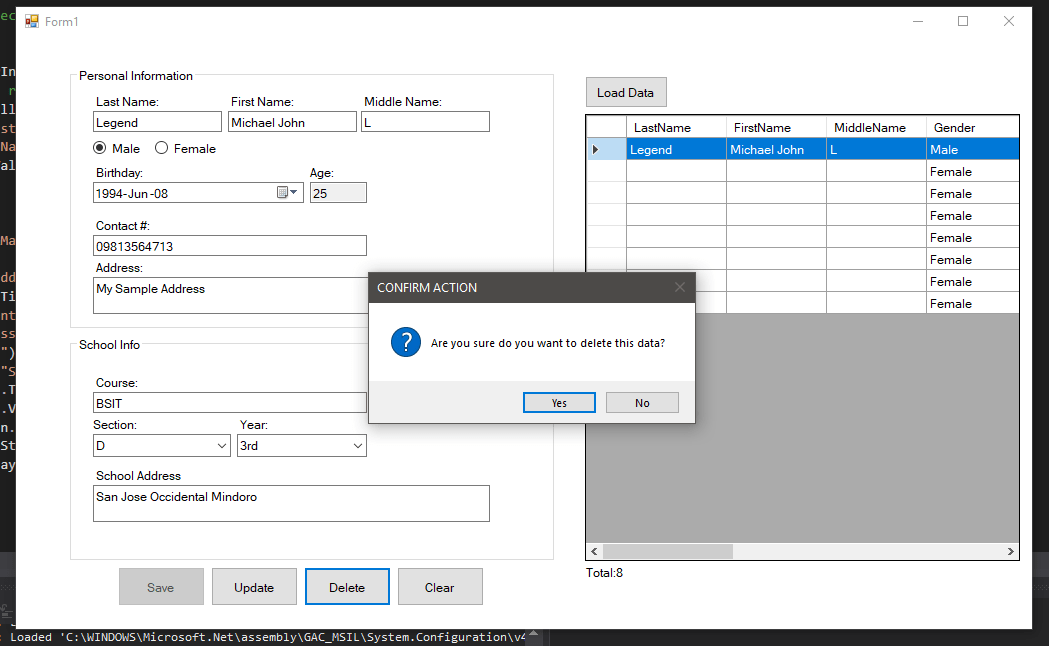Click inside the Last Name text field

tap(157, 121)
